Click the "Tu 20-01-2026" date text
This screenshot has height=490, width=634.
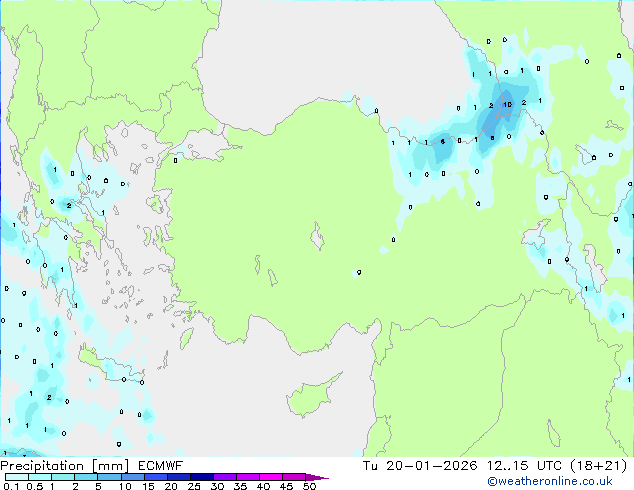(x=420, y=466)
